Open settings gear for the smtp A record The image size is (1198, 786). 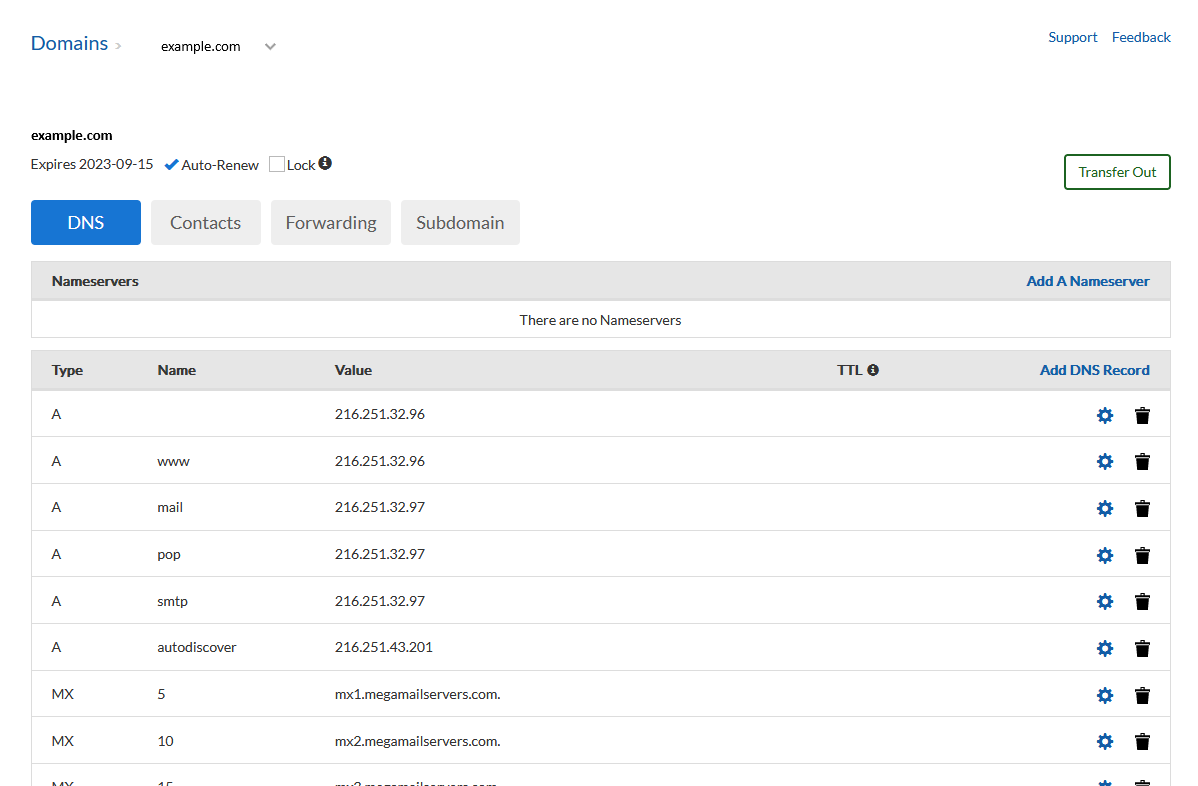(1104, 601)
